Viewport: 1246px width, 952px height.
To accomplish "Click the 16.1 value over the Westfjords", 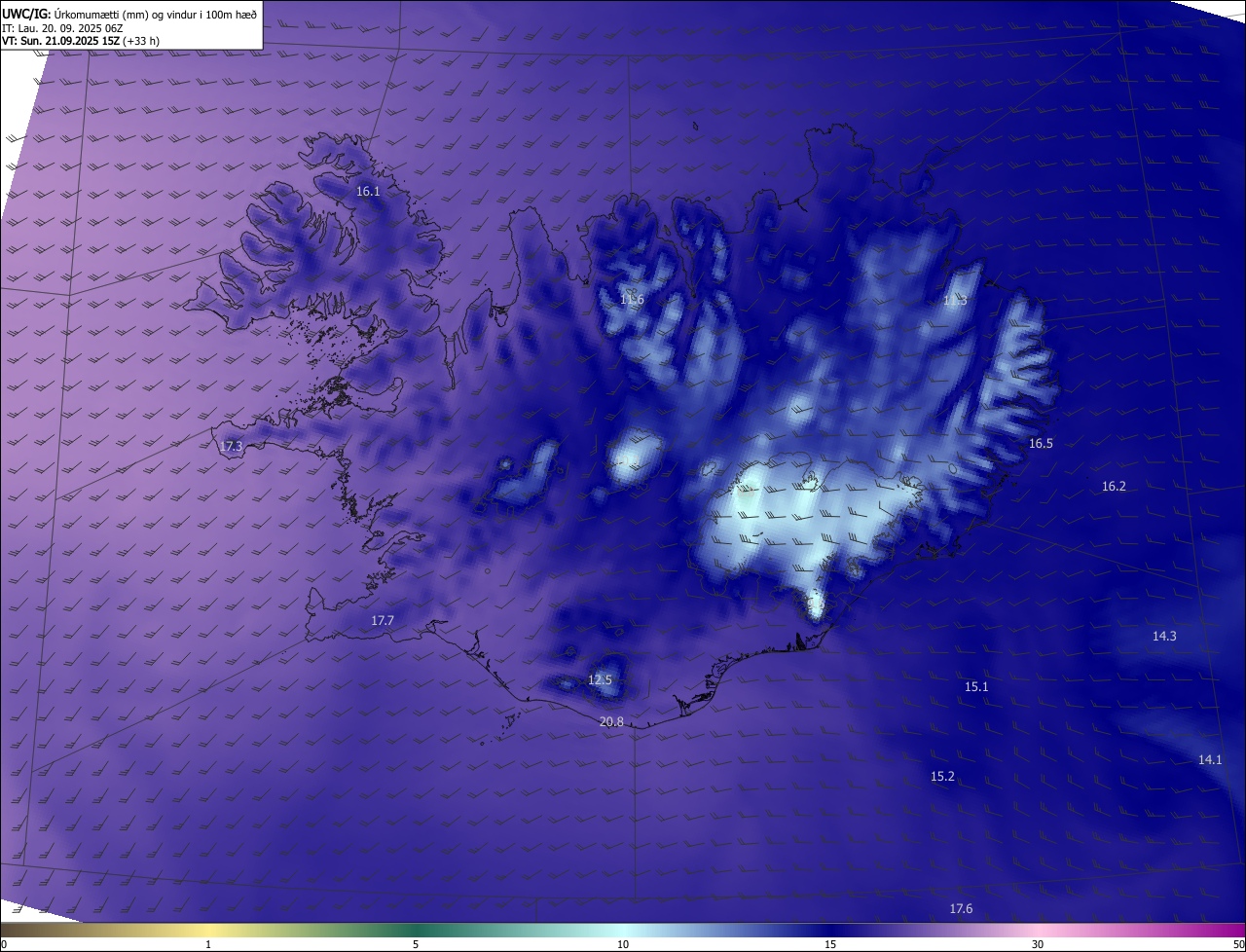I will coord(368,192).
